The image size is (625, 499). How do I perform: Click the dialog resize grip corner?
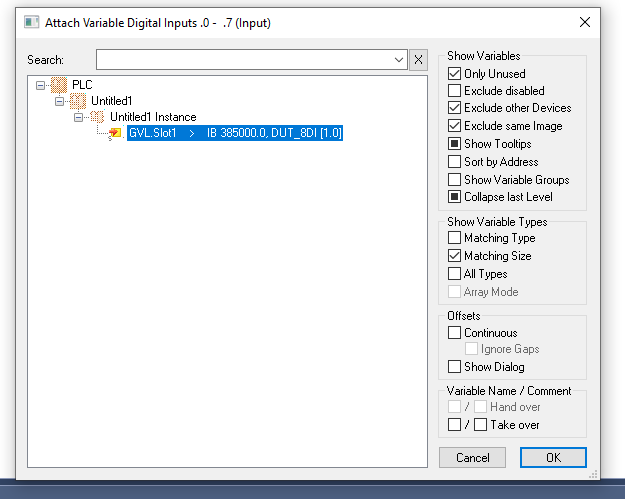coord(593,473)
